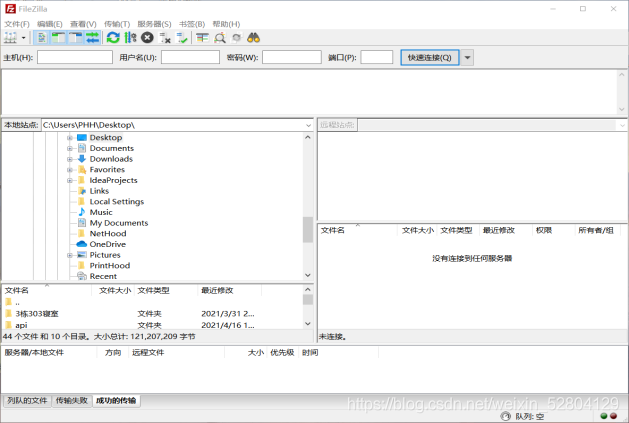Screen dimensions: 629x423
Task: Click the 快速连接(Q) button
Action: click(x=430, y=57)
